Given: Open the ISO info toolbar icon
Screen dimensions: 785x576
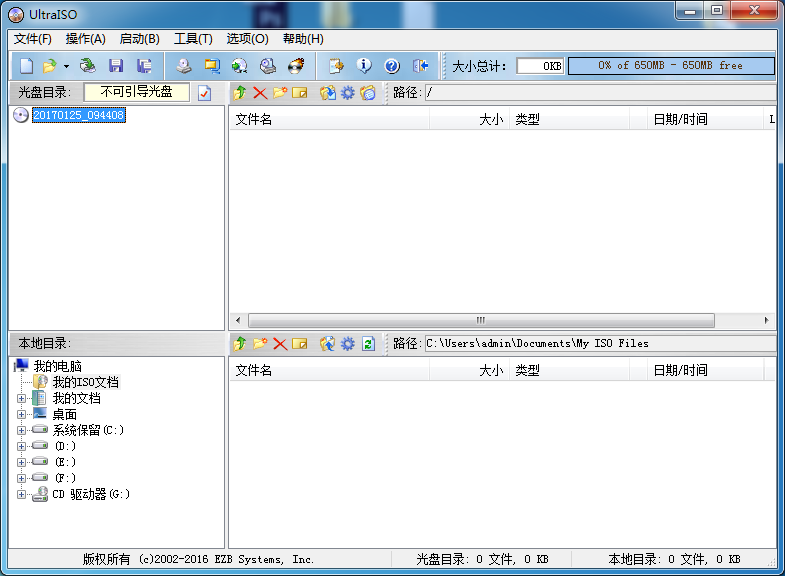Looking at the screenshot, I should click(x=364, y=66).
